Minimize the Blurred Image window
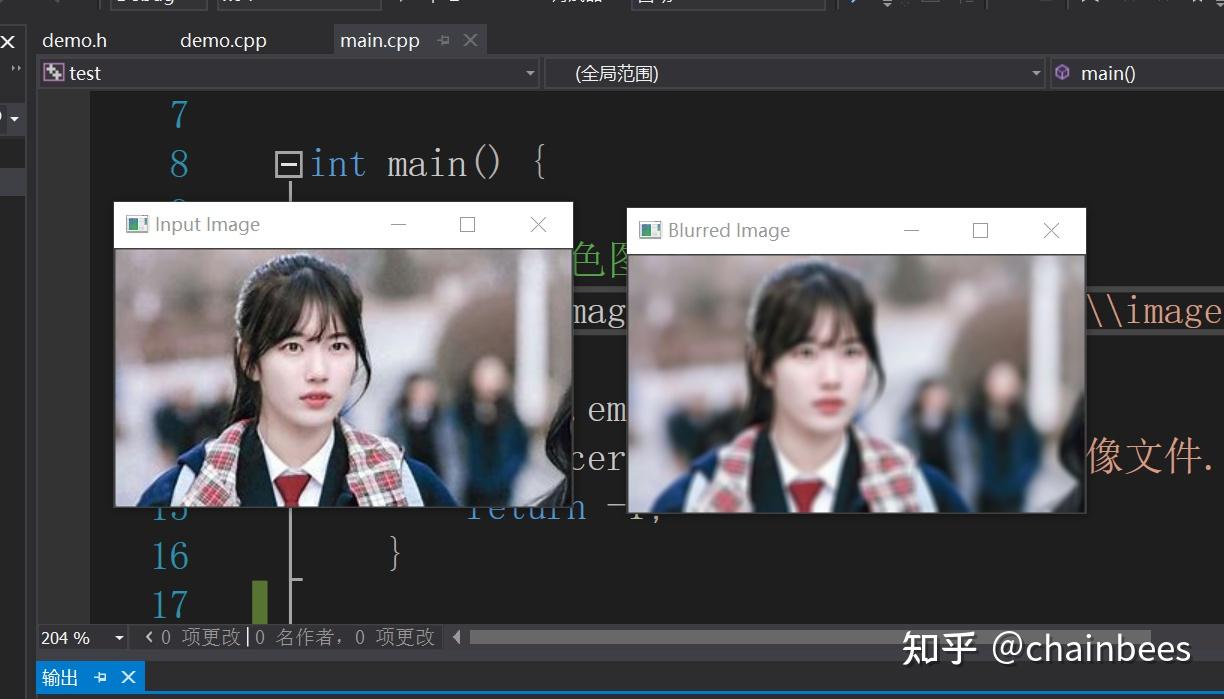Image resolution: width=1224 pixels, height=699 pixels. pyautogui.click(x=911, y=230)
